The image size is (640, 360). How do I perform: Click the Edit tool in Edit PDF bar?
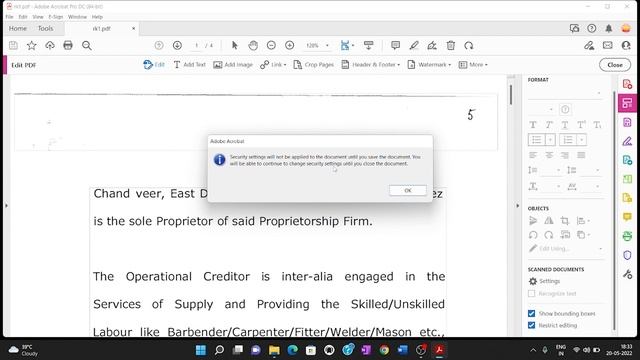pyautogui.click(x=154, y=64)
